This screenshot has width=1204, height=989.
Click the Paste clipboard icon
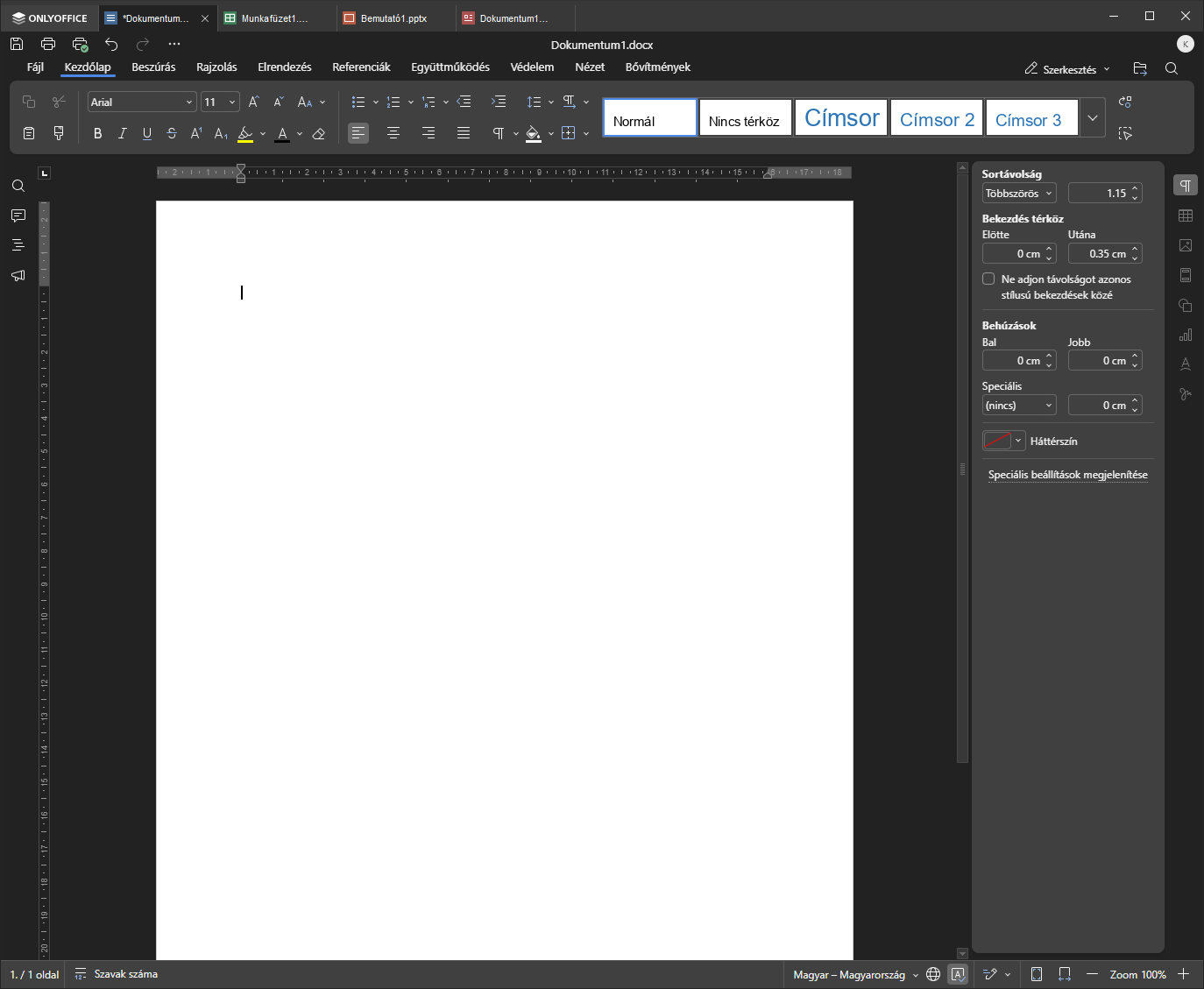[28, 133]
